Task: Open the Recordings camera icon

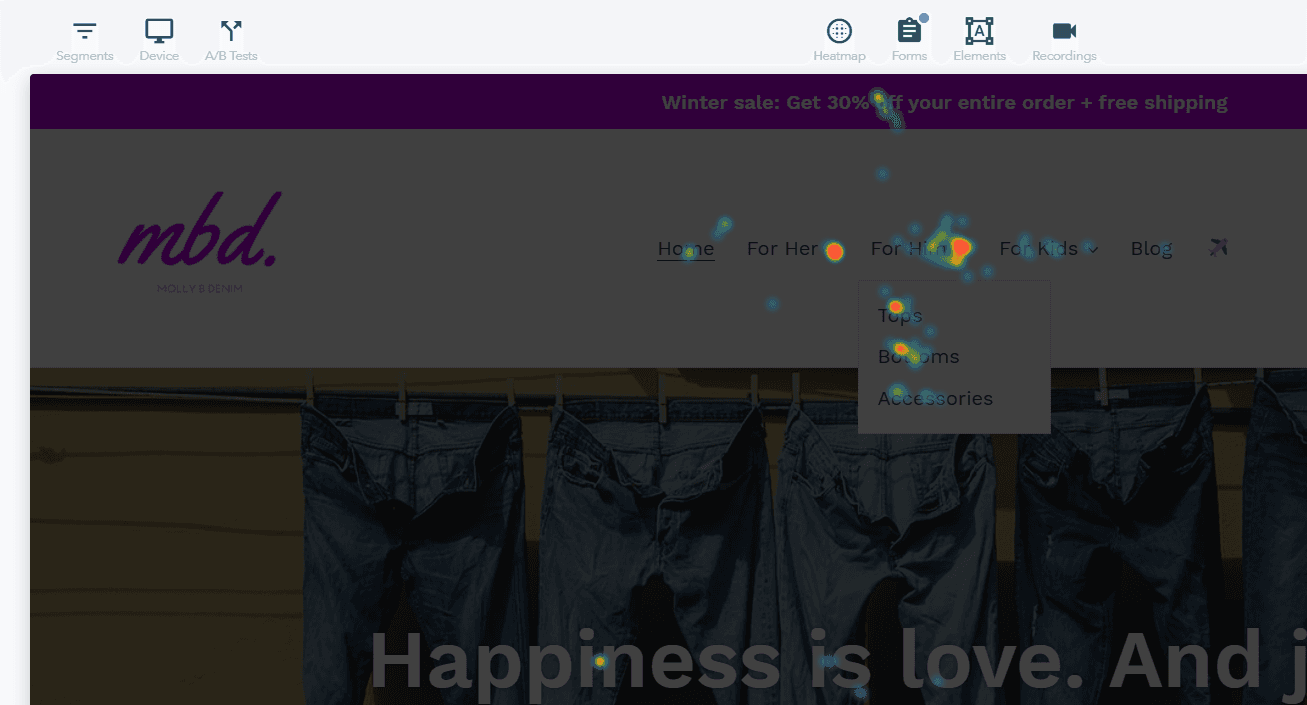Action: point(1064,31)
